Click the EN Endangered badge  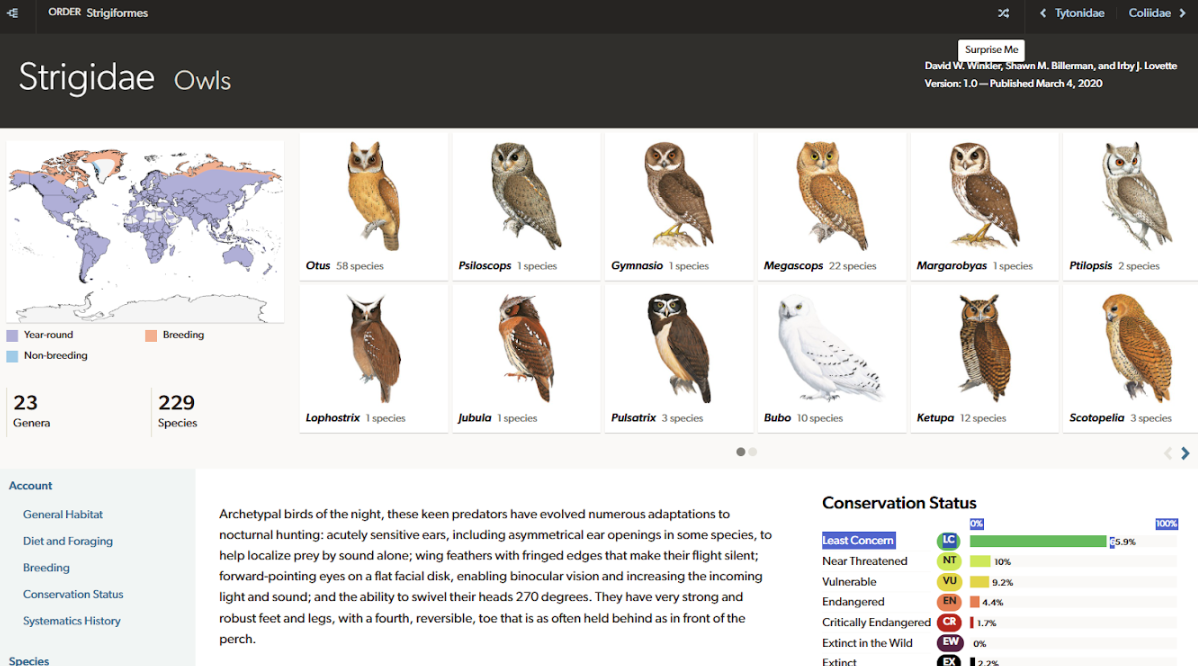(x=948, y=602)
